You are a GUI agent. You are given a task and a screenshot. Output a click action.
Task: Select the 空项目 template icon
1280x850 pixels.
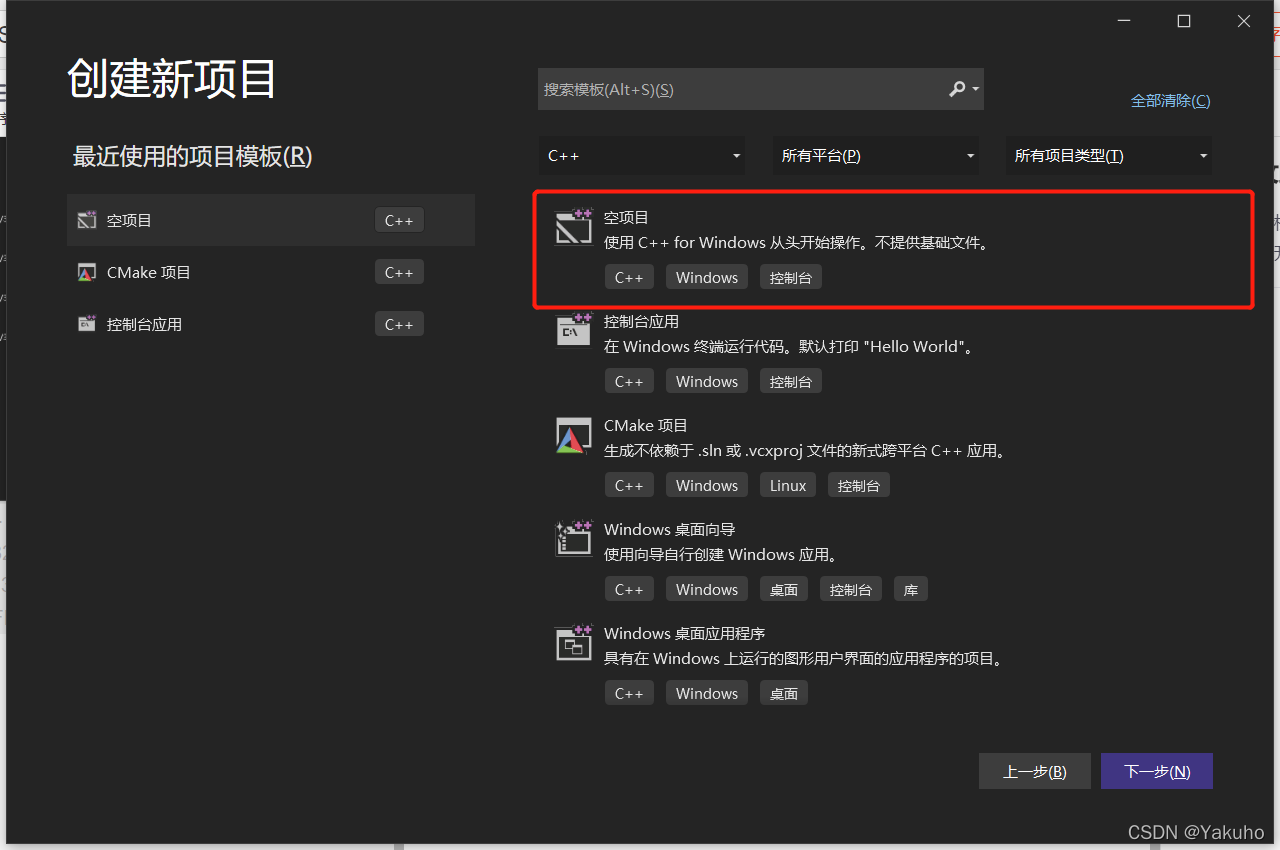(x=573, y=227)
